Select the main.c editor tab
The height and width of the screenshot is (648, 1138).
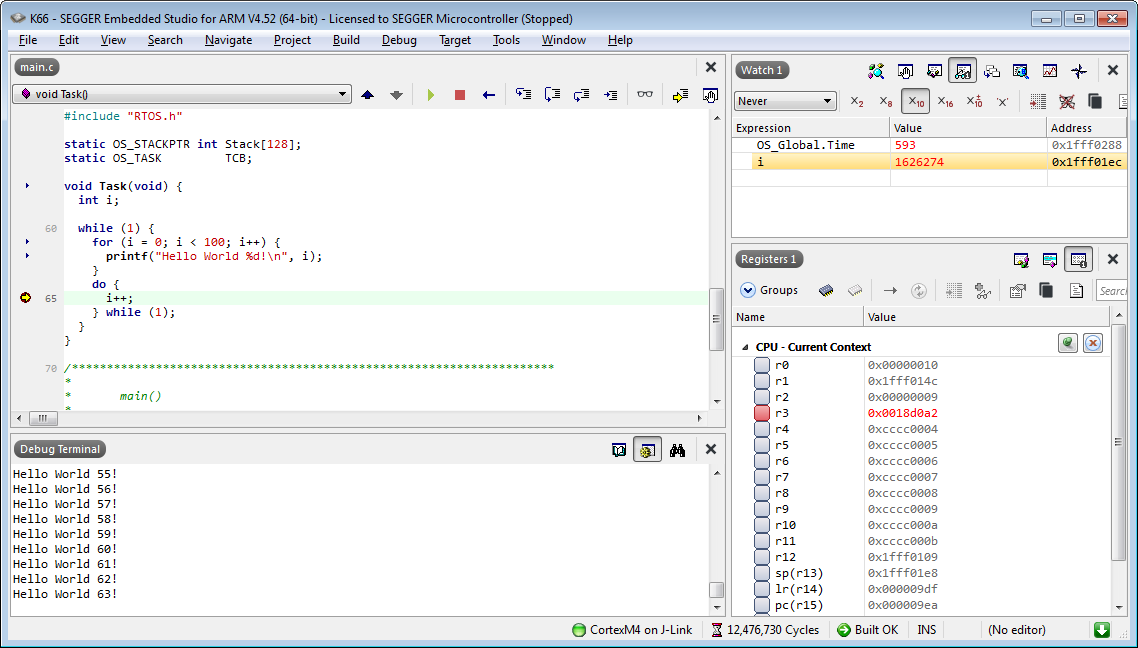click(x=36, y=67)
